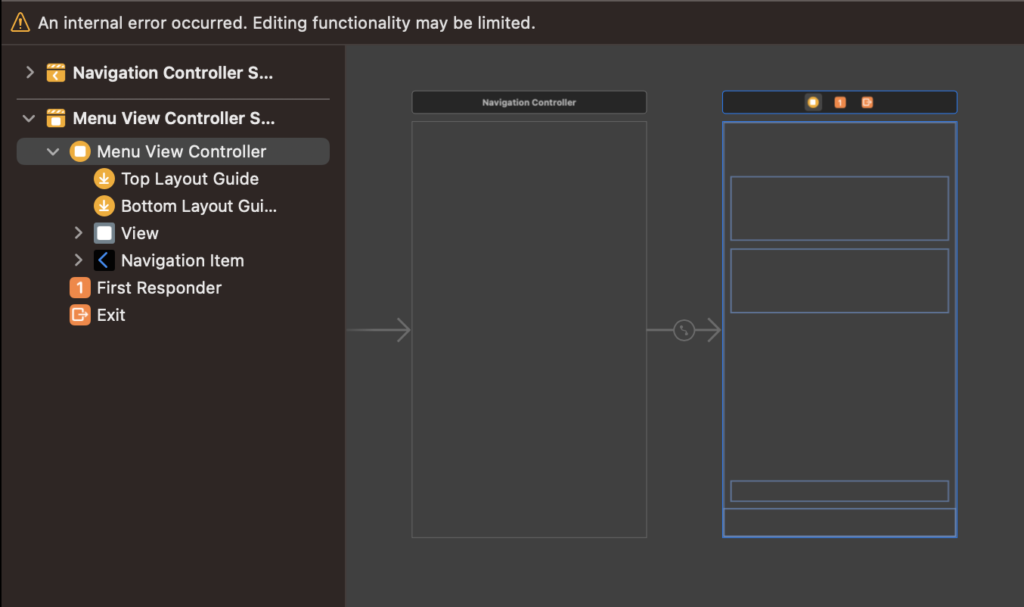Screen dimensions: 1024x607
Task: Collapse the Menu View Controller Scene
Action: tap(29, 118)
